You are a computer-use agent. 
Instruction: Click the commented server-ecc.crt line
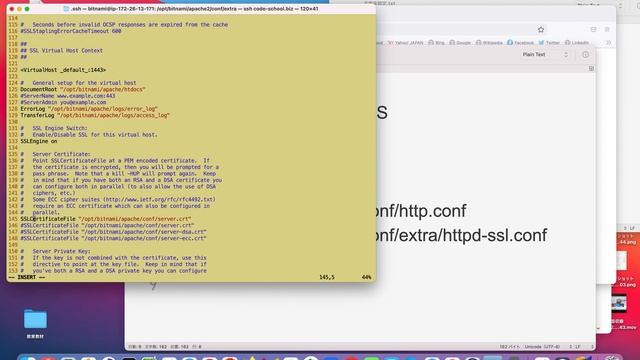tap(113, 238)
